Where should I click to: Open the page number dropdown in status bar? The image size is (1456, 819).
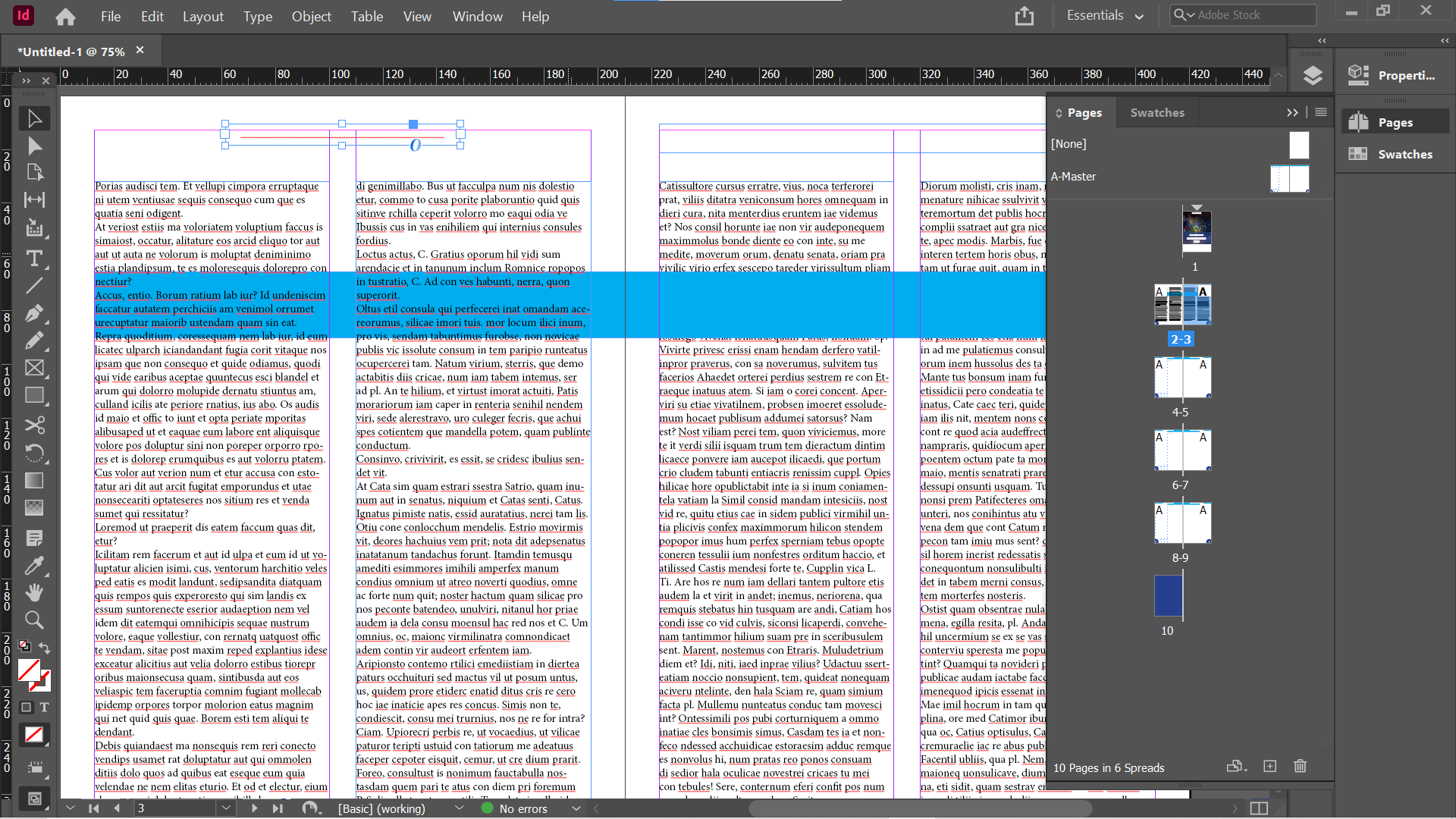point(226,808)
